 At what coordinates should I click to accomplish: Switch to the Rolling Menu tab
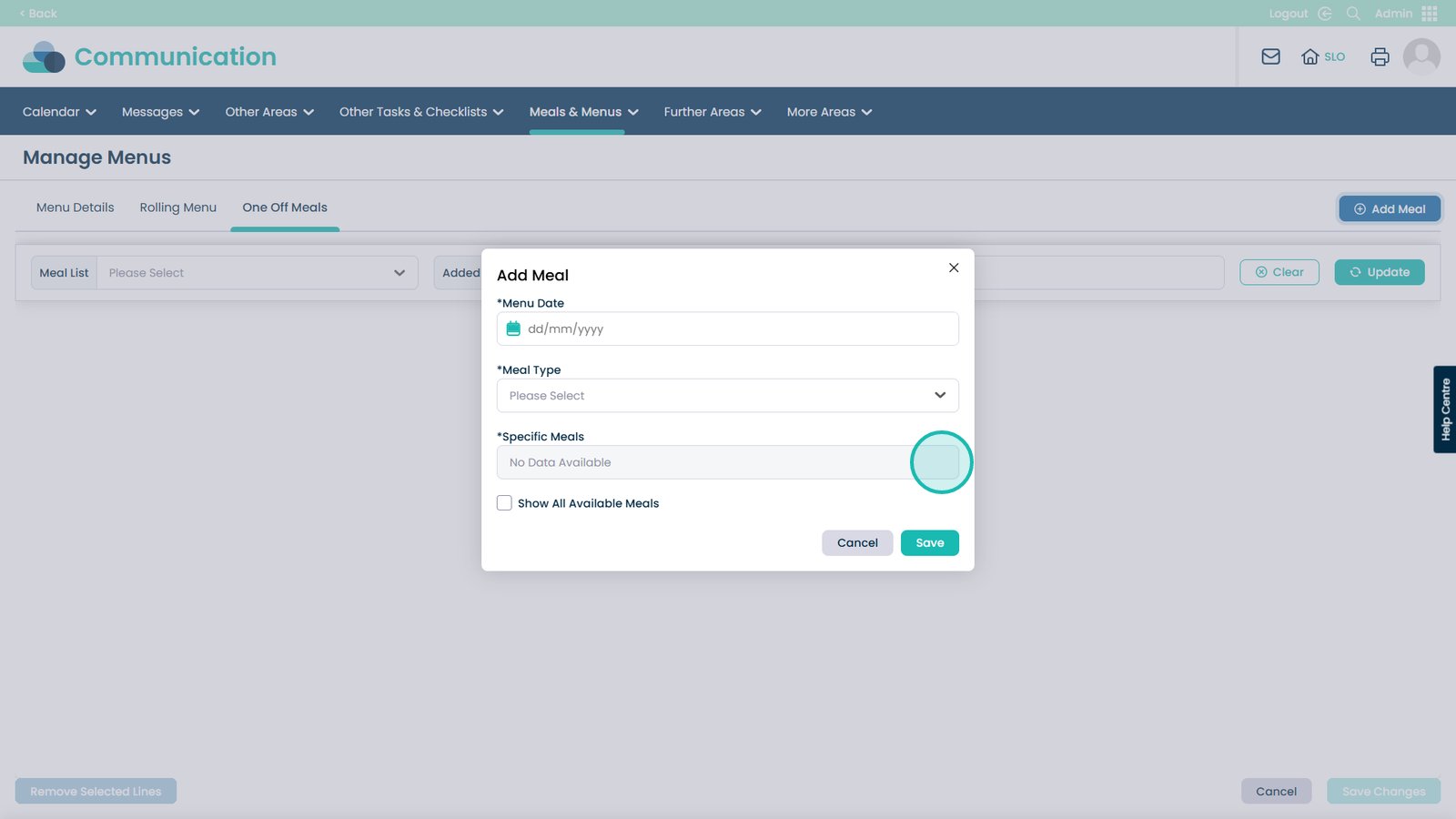click(x=177, y=207)
